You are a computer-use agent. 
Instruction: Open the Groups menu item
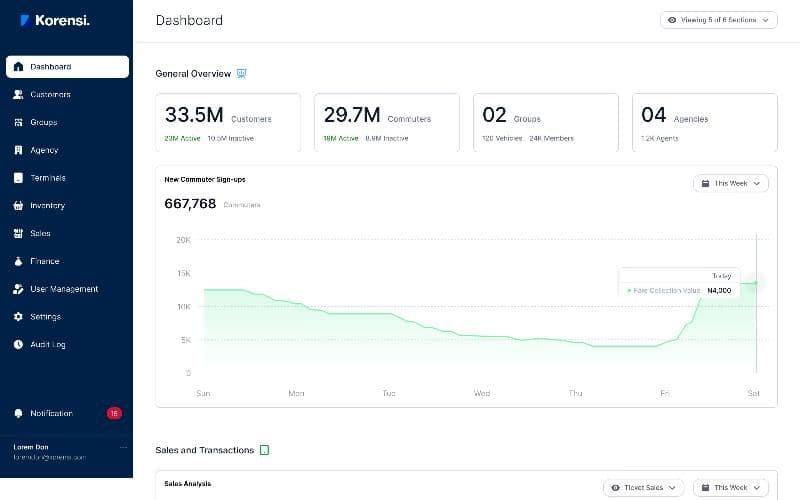tap(67, 122)
